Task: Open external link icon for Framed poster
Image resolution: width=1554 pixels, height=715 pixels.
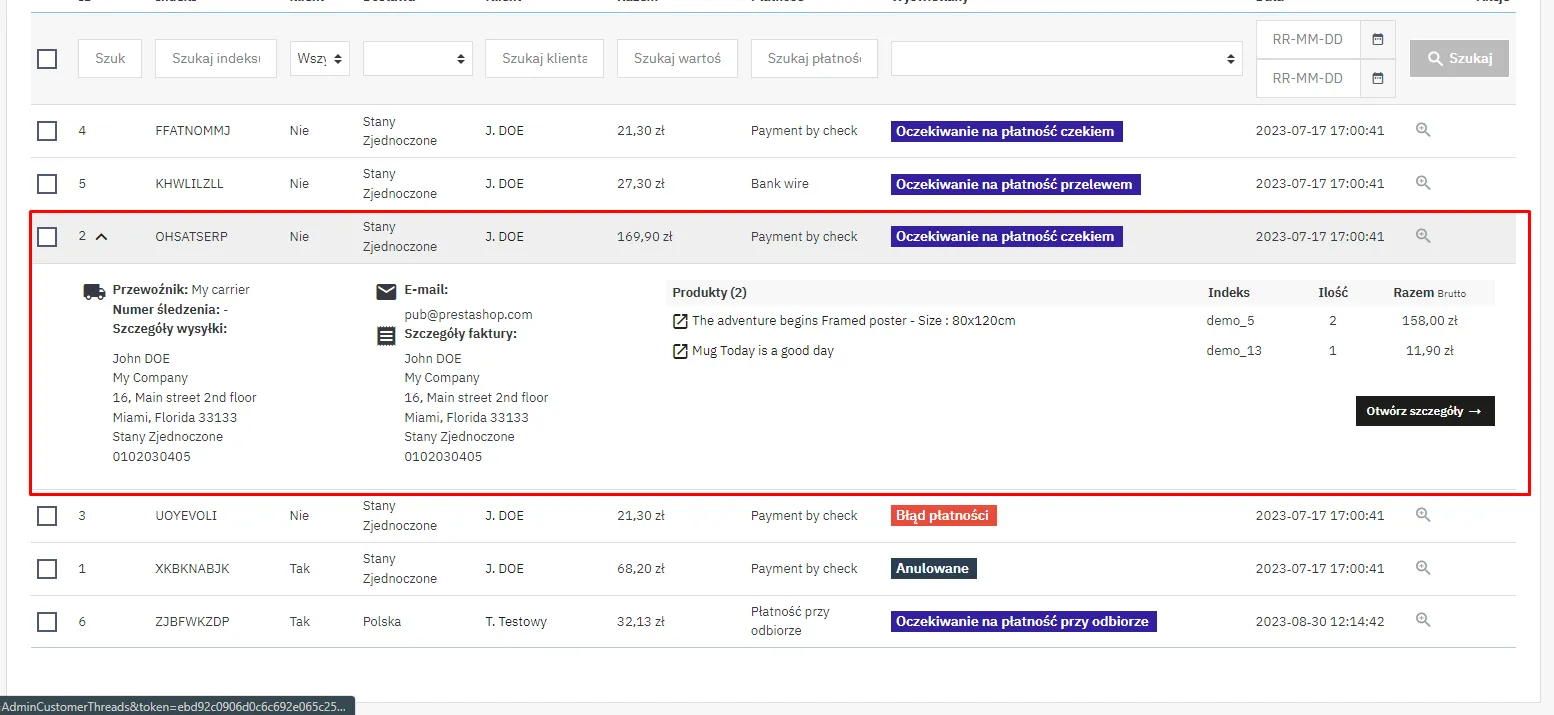Action: (x=680, y=321)
